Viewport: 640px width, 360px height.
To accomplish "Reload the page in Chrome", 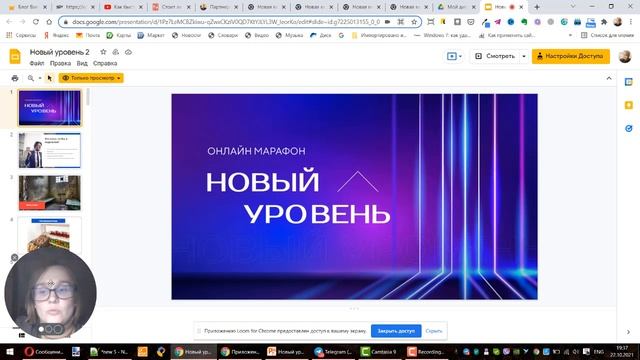I will tap(36, 22).
